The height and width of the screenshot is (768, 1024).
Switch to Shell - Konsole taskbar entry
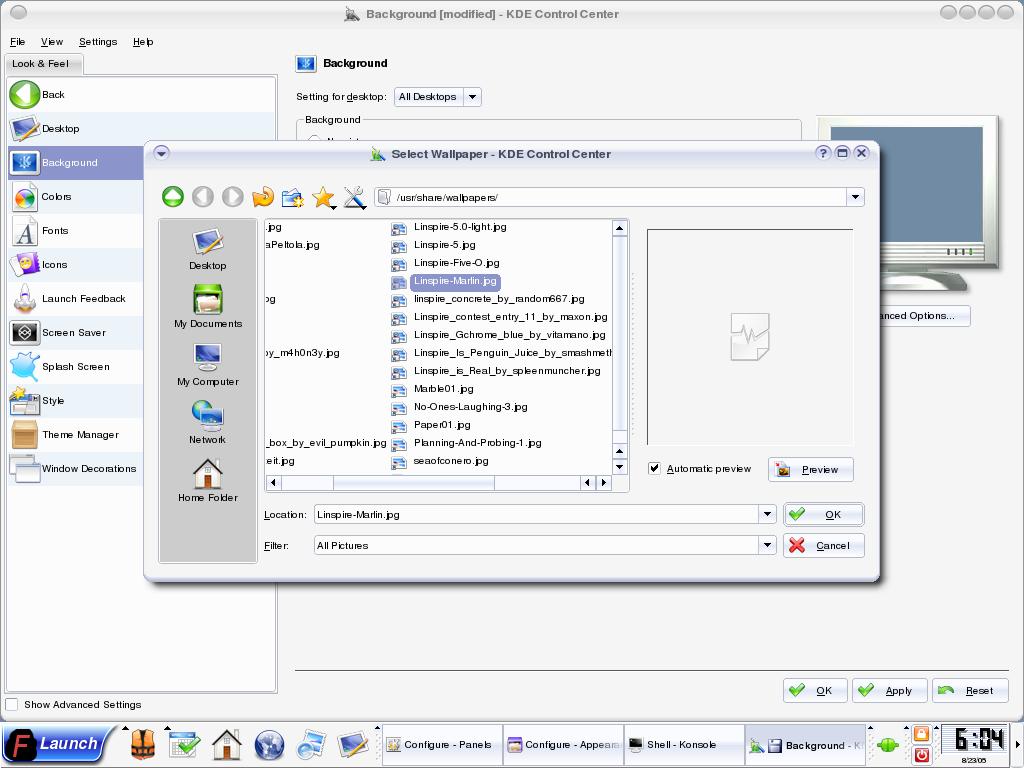(x=683, y=744)
